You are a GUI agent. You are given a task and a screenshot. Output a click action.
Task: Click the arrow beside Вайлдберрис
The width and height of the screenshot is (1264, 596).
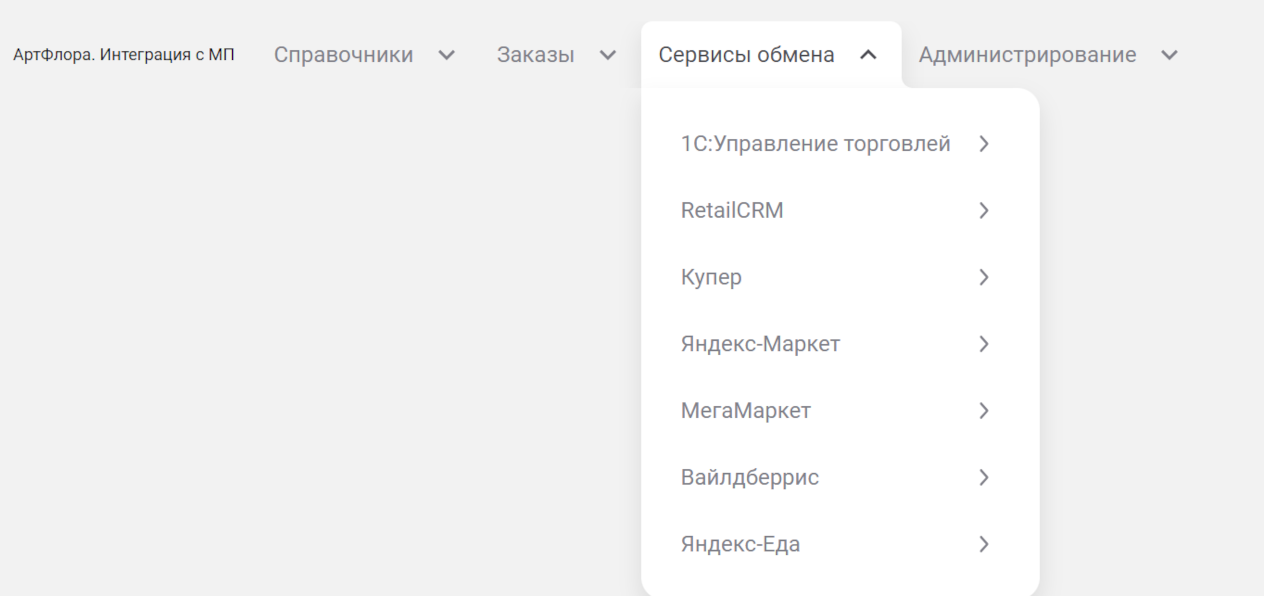point(984,478)
